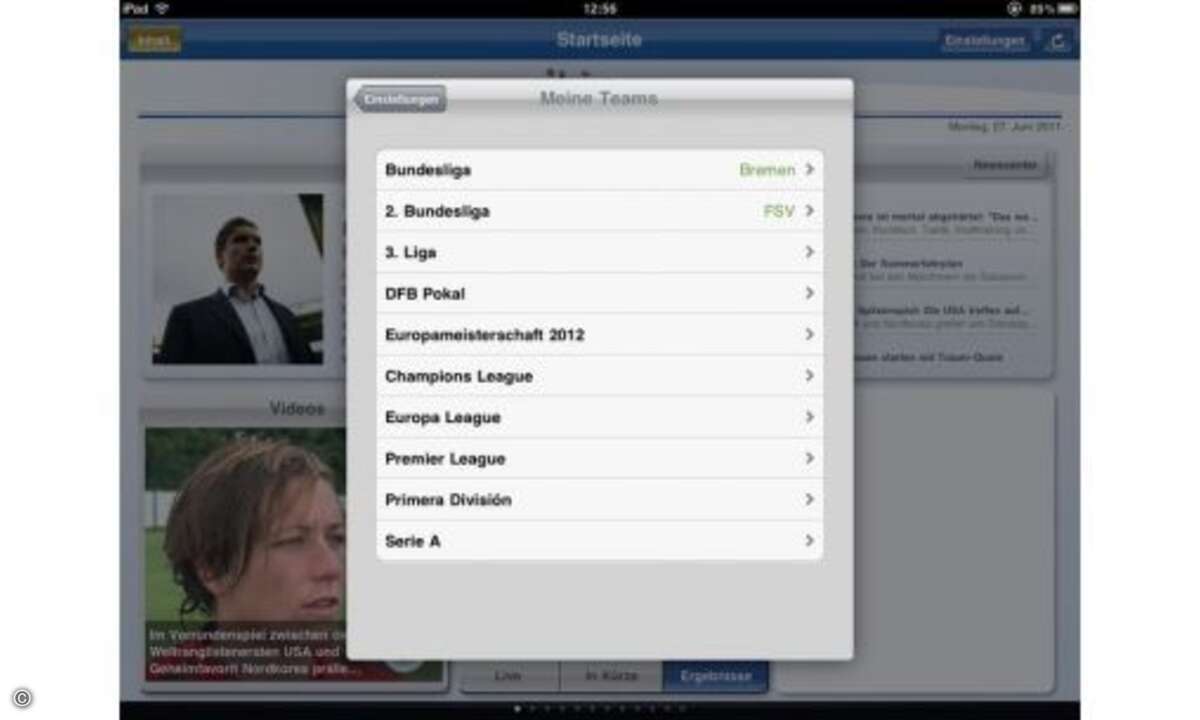Open the Bundesliga team selection row
The height and width of the screenshot is (720, 1200).
600,170
